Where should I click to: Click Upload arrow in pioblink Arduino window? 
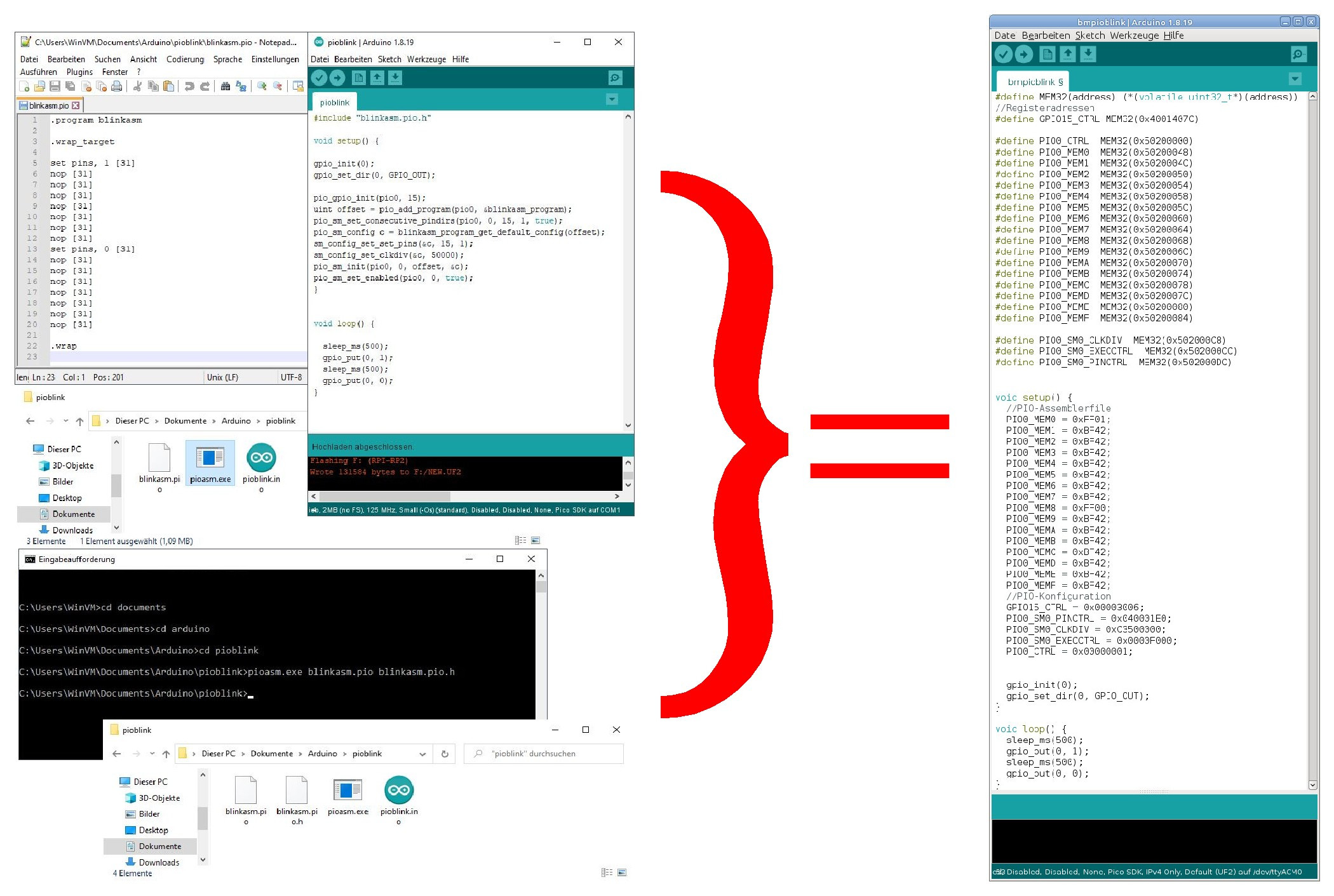click(x=337, y=78)
